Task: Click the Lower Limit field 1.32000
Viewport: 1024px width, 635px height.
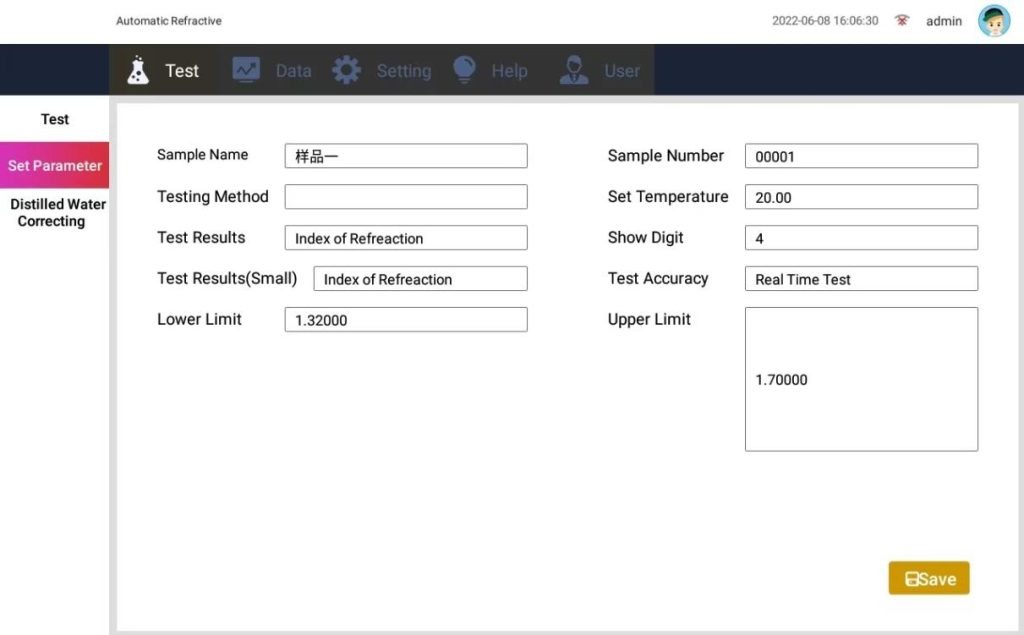Action: pos(406,319)
